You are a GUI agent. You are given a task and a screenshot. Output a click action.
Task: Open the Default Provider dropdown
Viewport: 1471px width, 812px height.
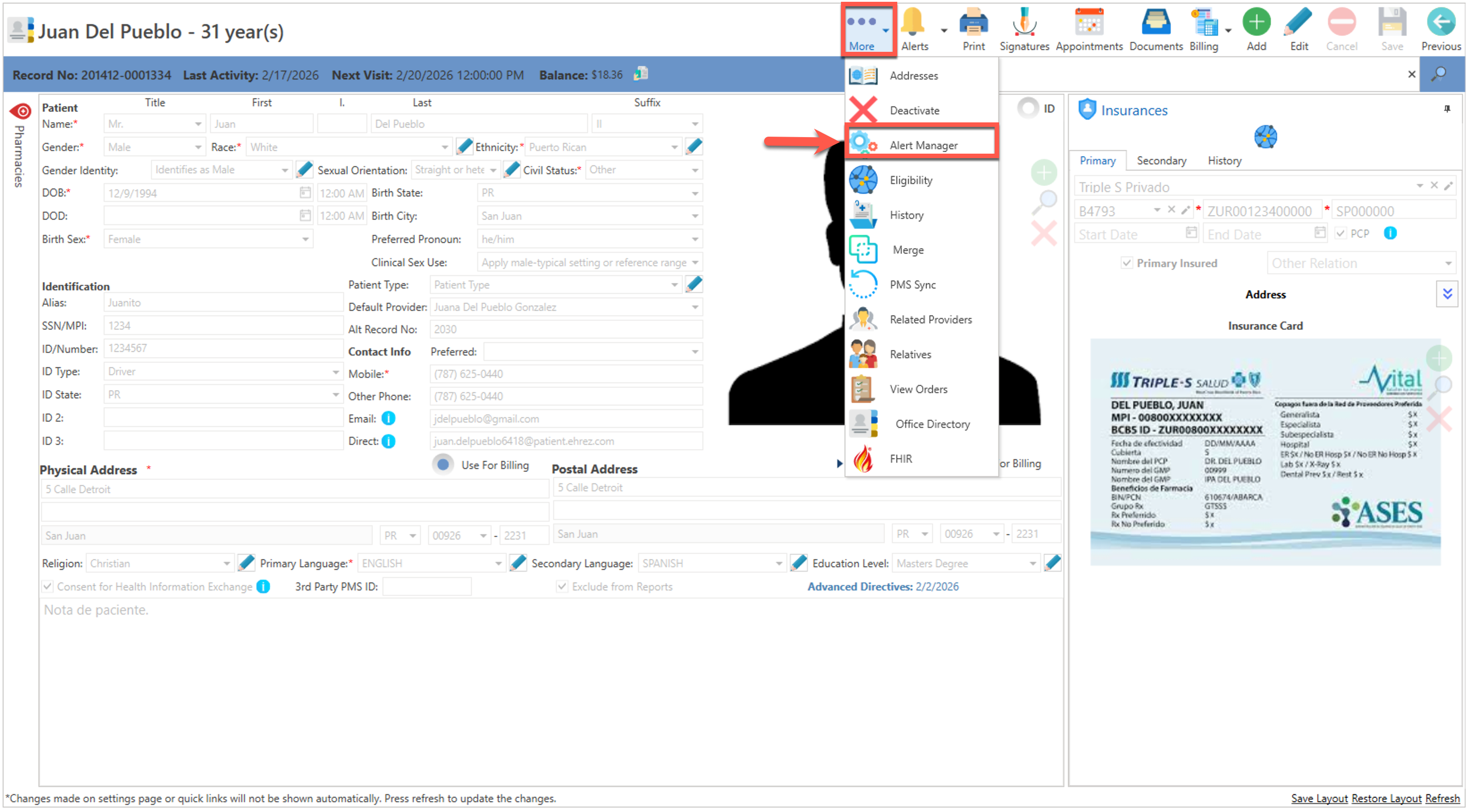pyautogui.click(x=695, y=307)
